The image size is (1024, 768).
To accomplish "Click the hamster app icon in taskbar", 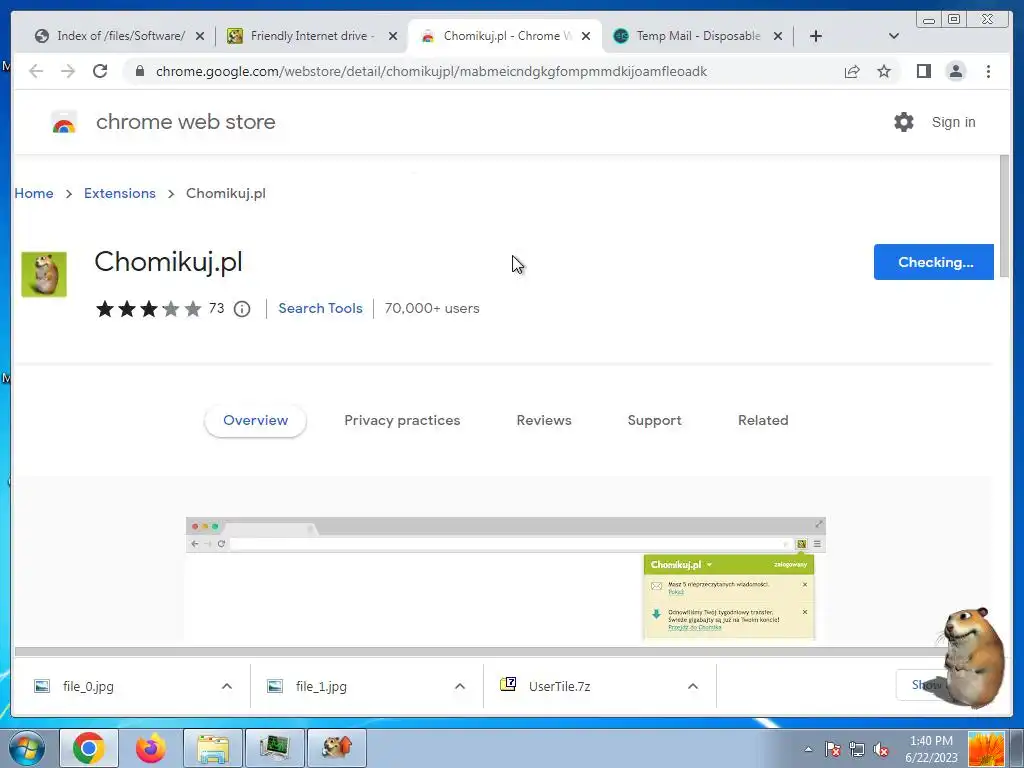I will [337, 748].
